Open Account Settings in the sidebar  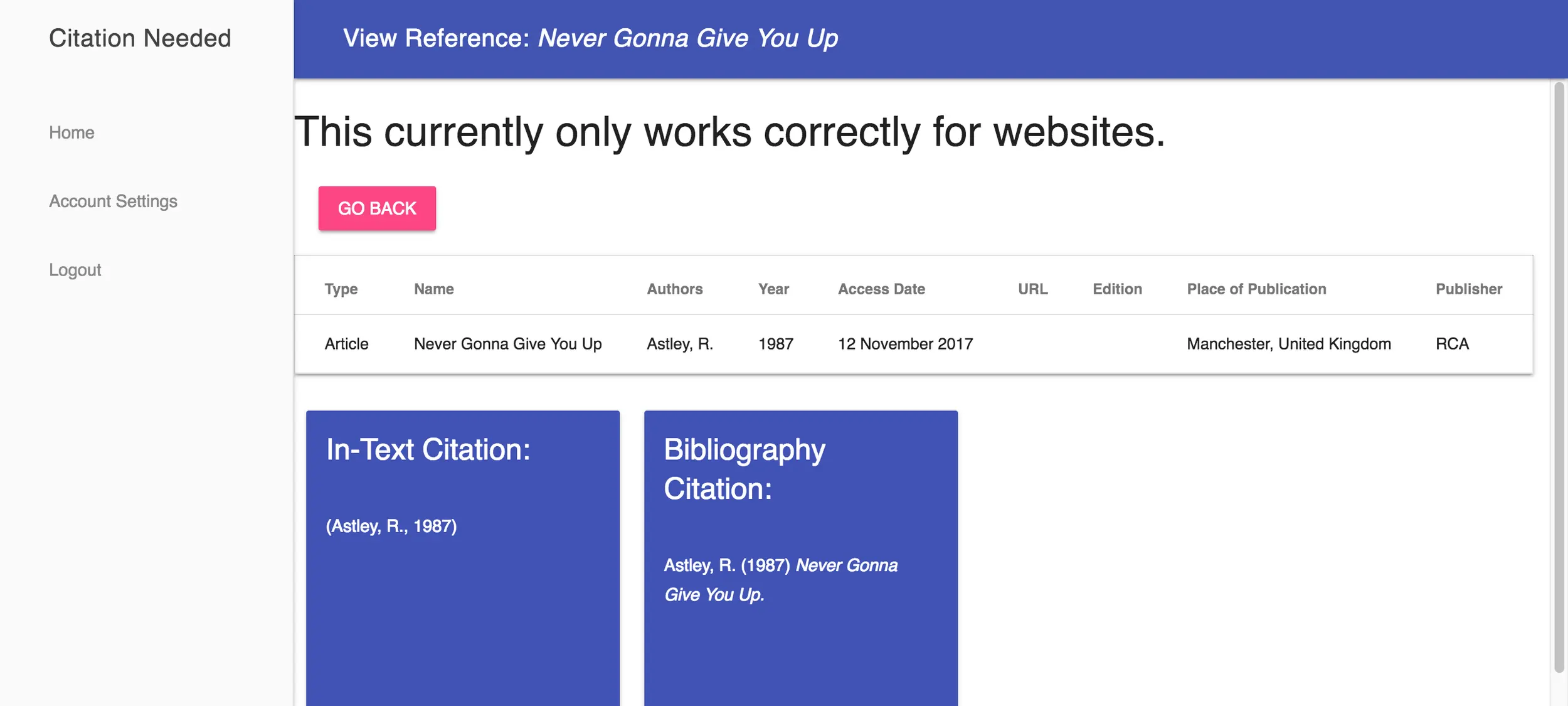point(114,201)
